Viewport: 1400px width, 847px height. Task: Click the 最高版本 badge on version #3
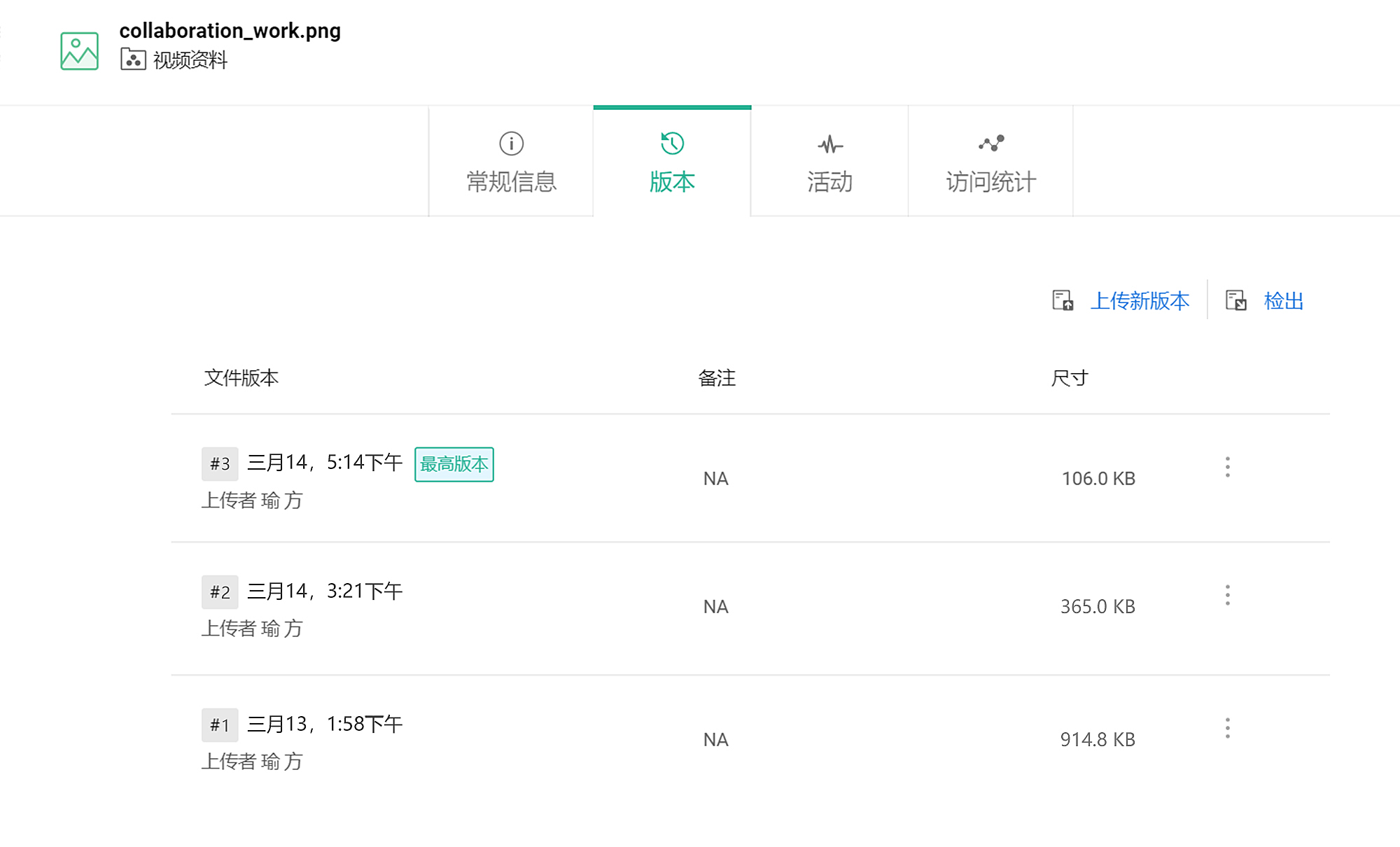[x=454, y=464]
